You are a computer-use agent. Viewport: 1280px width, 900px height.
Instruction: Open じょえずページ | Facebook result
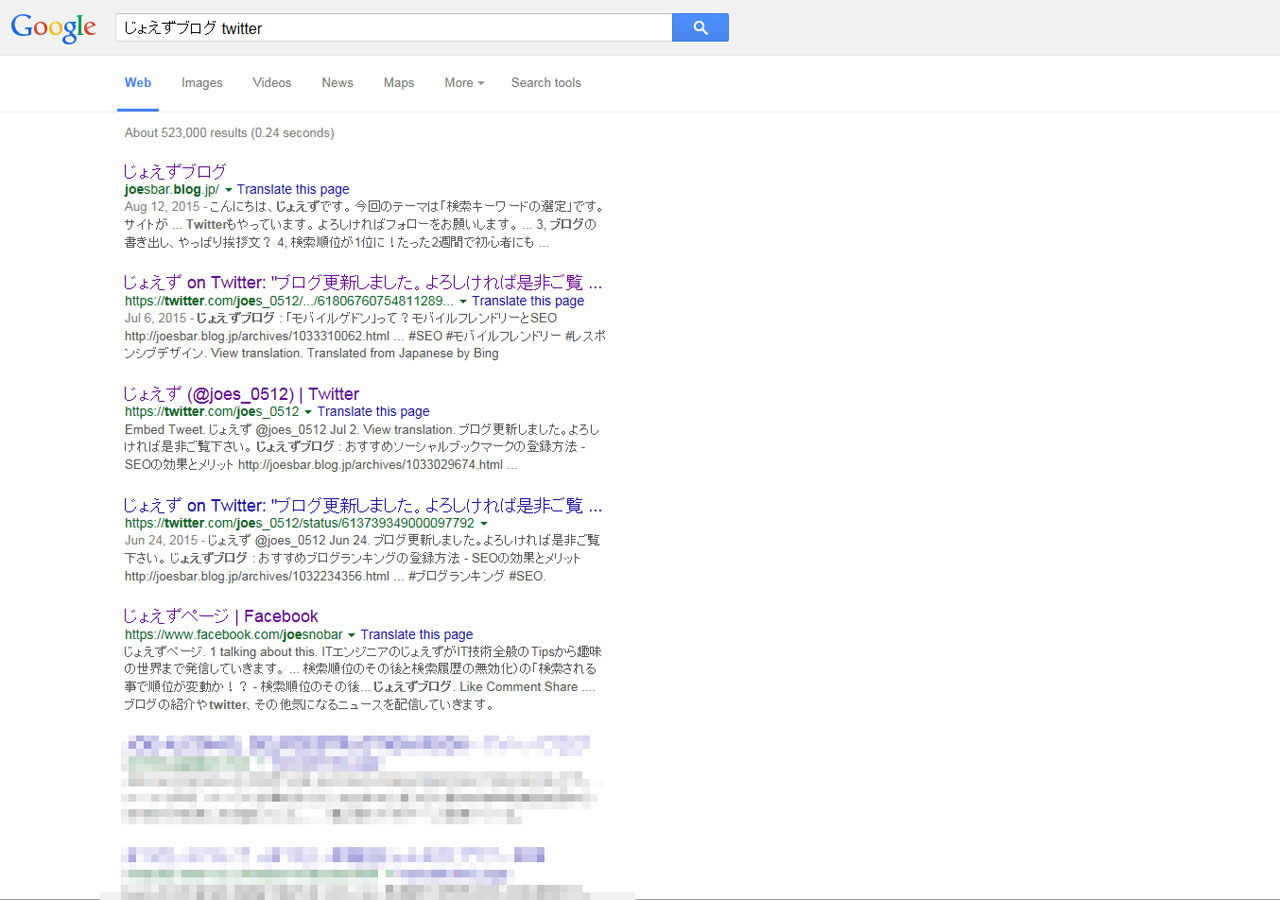[x=220, y=616]
